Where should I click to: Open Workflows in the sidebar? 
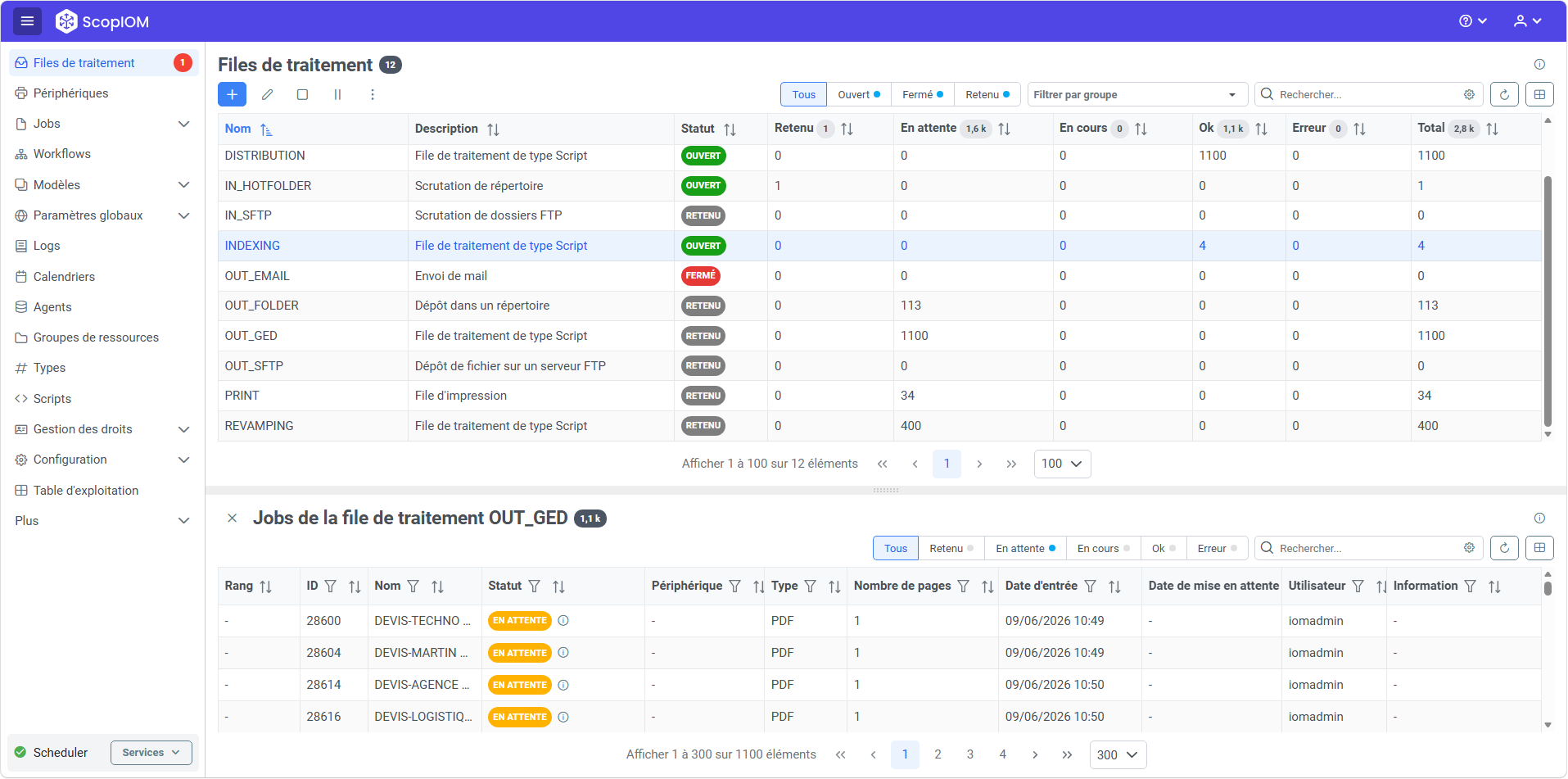102,154
